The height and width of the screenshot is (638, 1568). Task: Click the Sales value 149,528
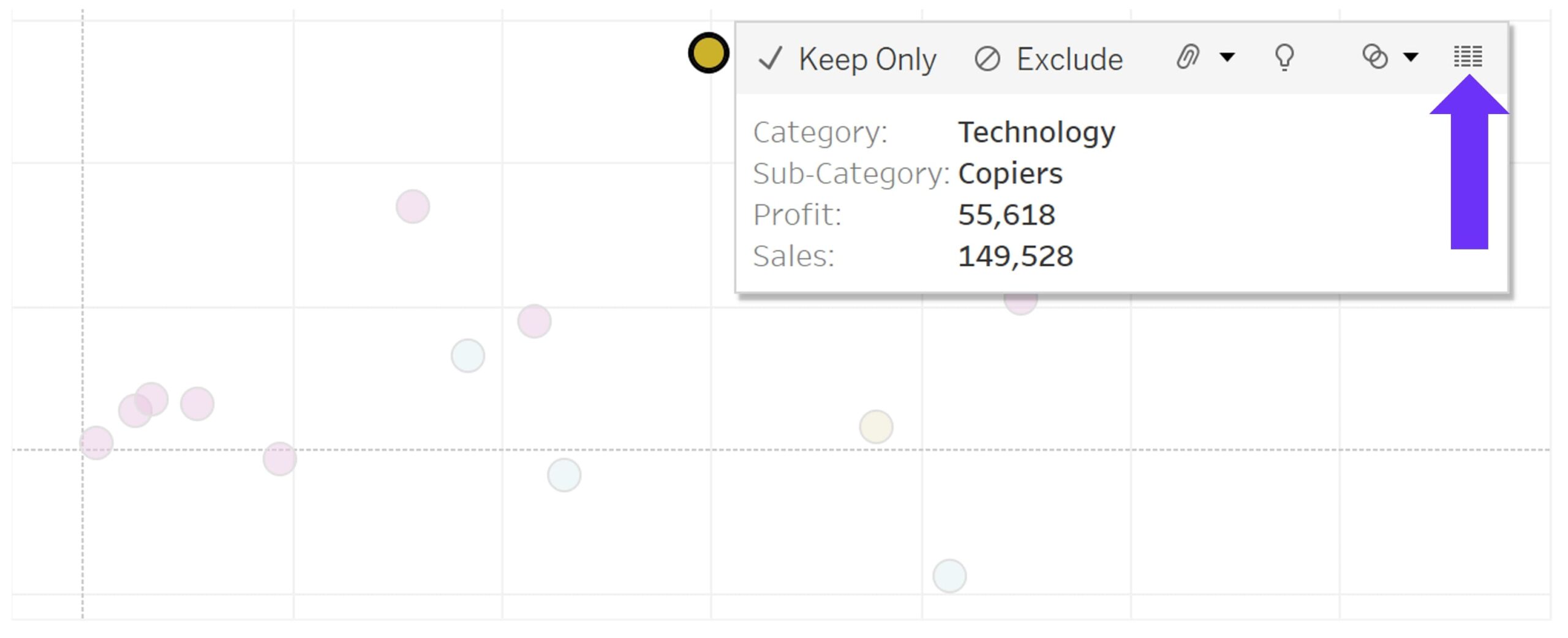point(1015,256)
